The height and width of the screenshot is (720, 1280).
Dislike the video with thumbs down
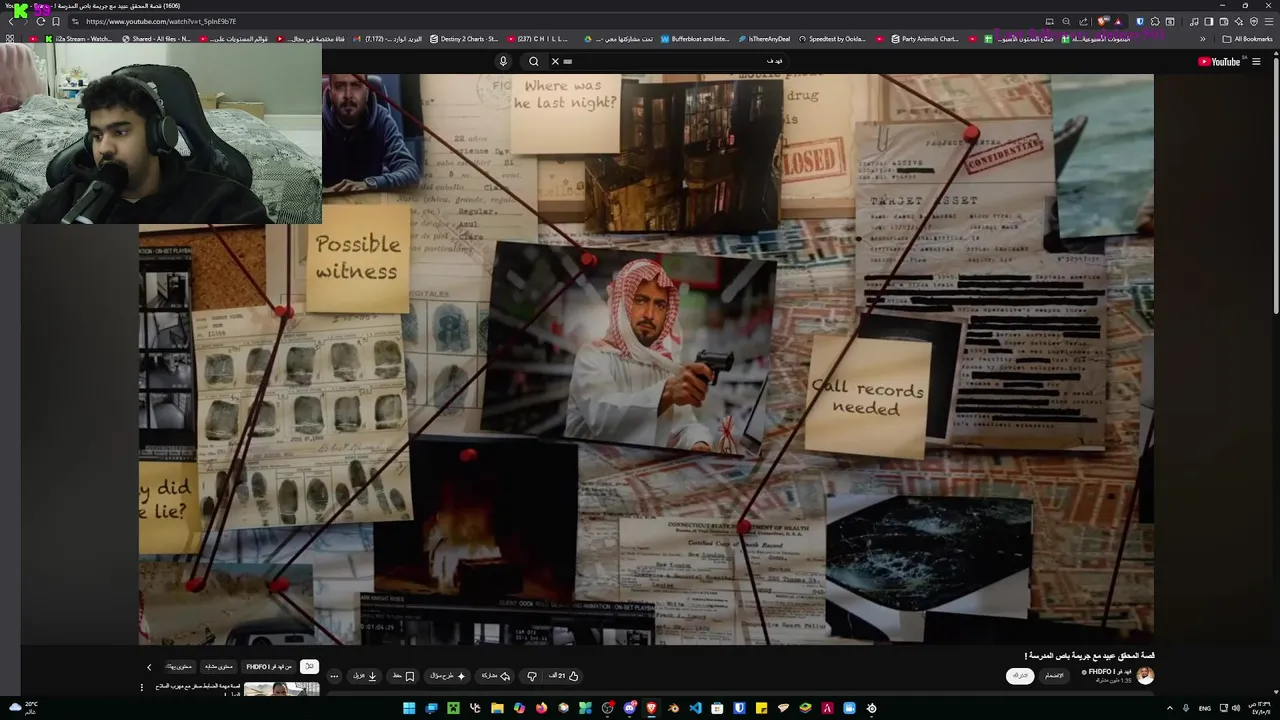click(531, 676)
